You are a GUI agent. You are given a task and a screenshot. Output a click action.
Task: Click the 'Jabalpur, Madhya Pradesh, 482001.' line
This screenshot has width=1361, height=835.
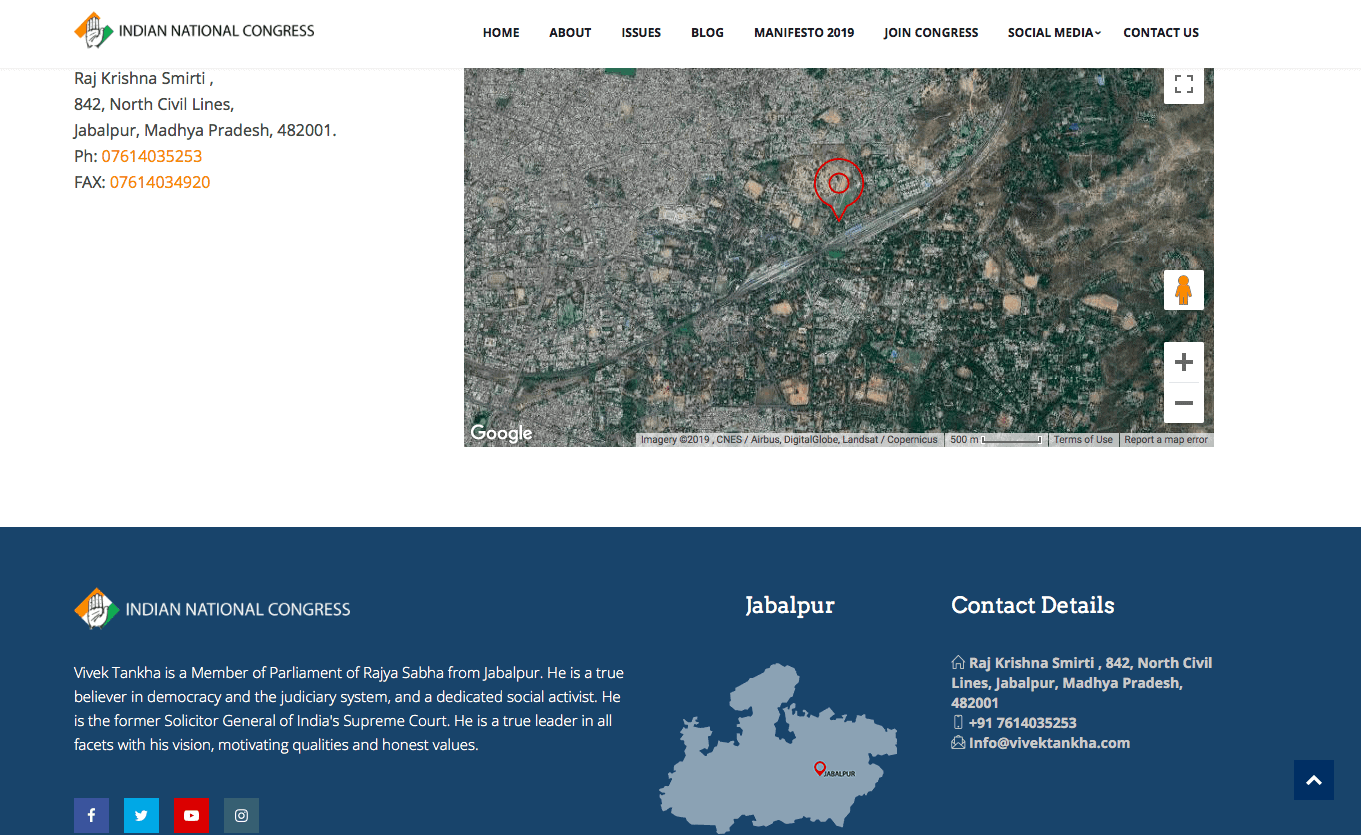205,130
